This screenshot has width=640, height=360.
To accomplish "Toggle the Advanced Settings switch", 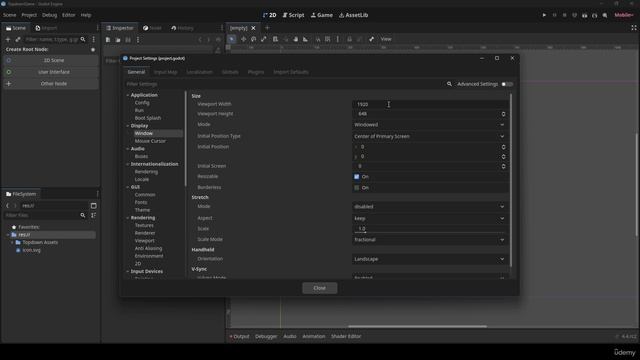I will [507, 84].
